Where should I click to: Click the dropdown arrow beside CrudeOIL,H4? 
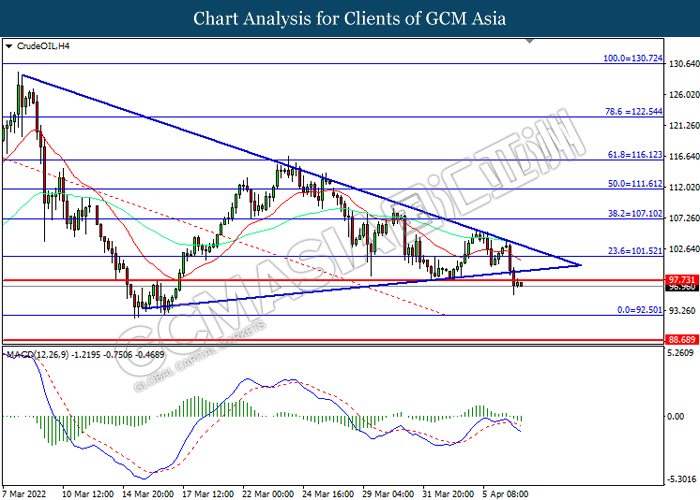9,46
